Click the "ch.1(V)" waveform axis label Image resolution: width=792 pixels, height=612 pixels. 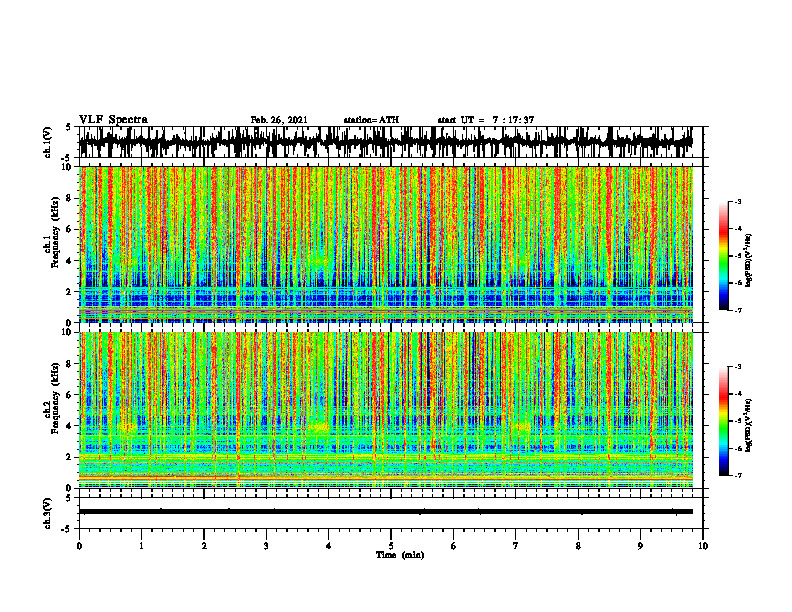[47, 142]
